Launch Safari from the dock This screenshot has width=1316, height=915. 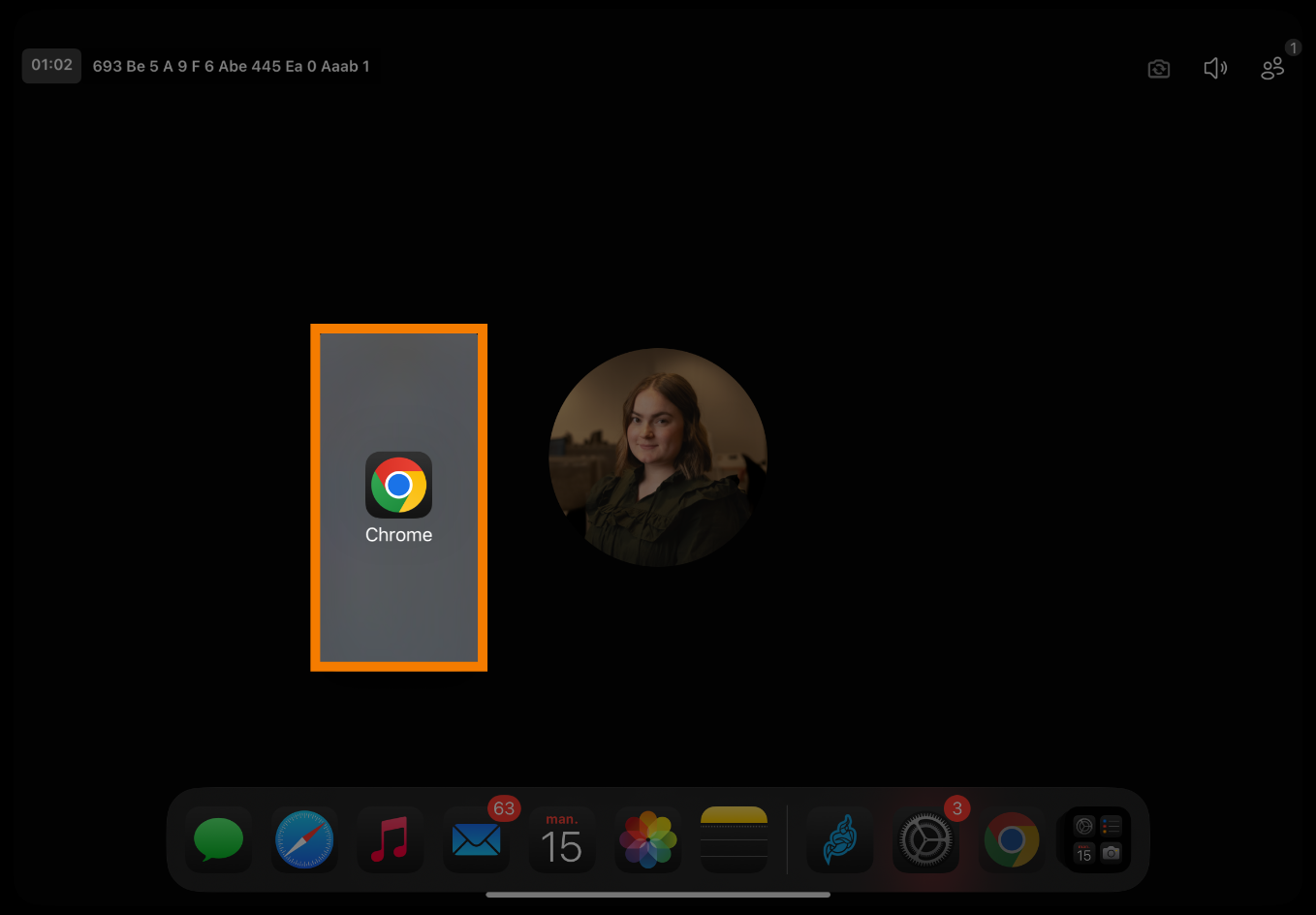(304, 839)
